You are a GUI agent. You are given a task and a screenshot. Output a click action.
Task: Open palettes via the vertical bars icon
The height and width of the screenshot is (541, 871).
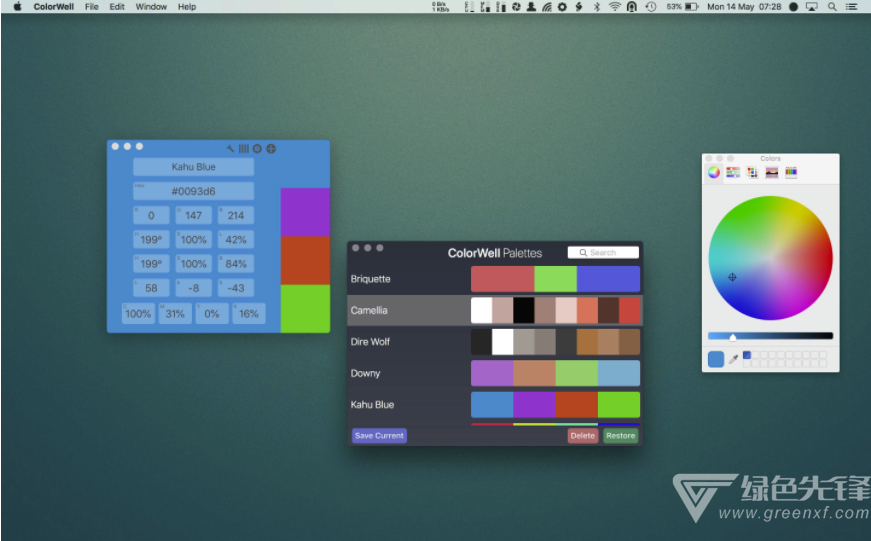[243, 148]
